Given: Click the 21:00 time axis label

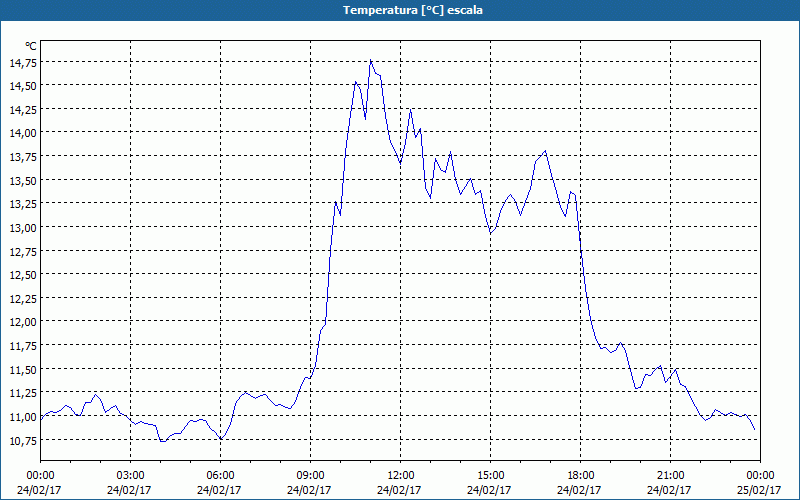Looking at the screenshot, I should click(670, 476).
